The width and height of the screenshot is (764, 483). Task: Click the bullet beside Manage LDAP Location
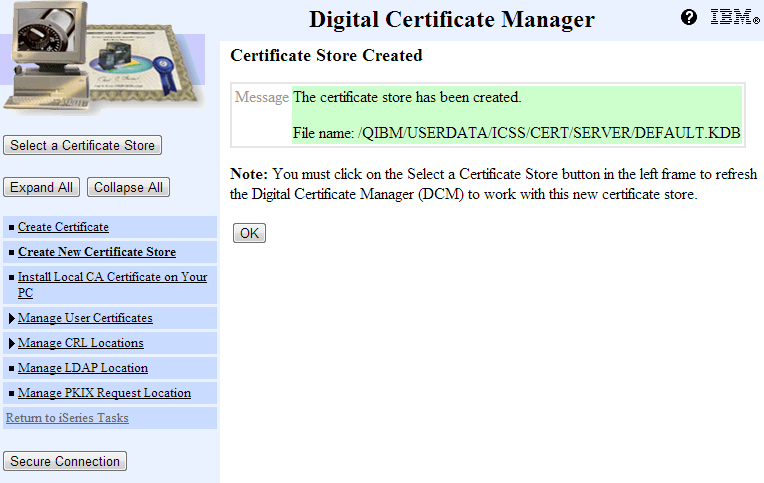[12, 368]
